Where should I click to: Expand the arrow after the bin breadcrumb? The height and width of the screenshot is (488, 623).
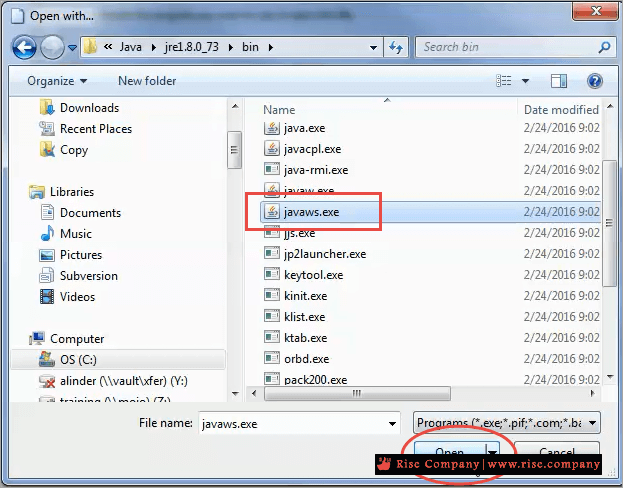271,48
